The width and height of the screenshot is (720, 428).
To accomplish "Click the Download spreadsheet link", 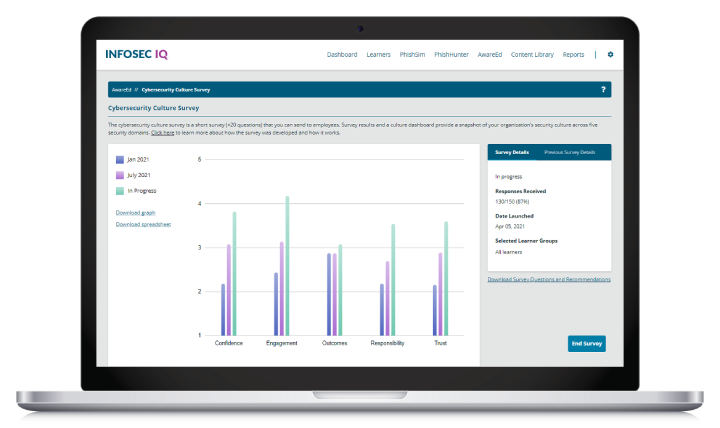I will click(143, 224).
